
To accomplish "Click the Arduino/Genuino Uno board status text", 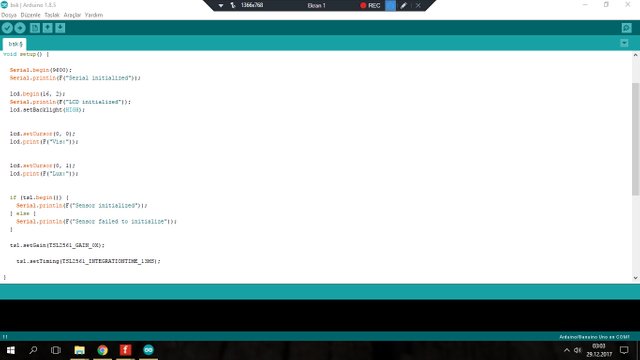I will click(x=594, y=337).
